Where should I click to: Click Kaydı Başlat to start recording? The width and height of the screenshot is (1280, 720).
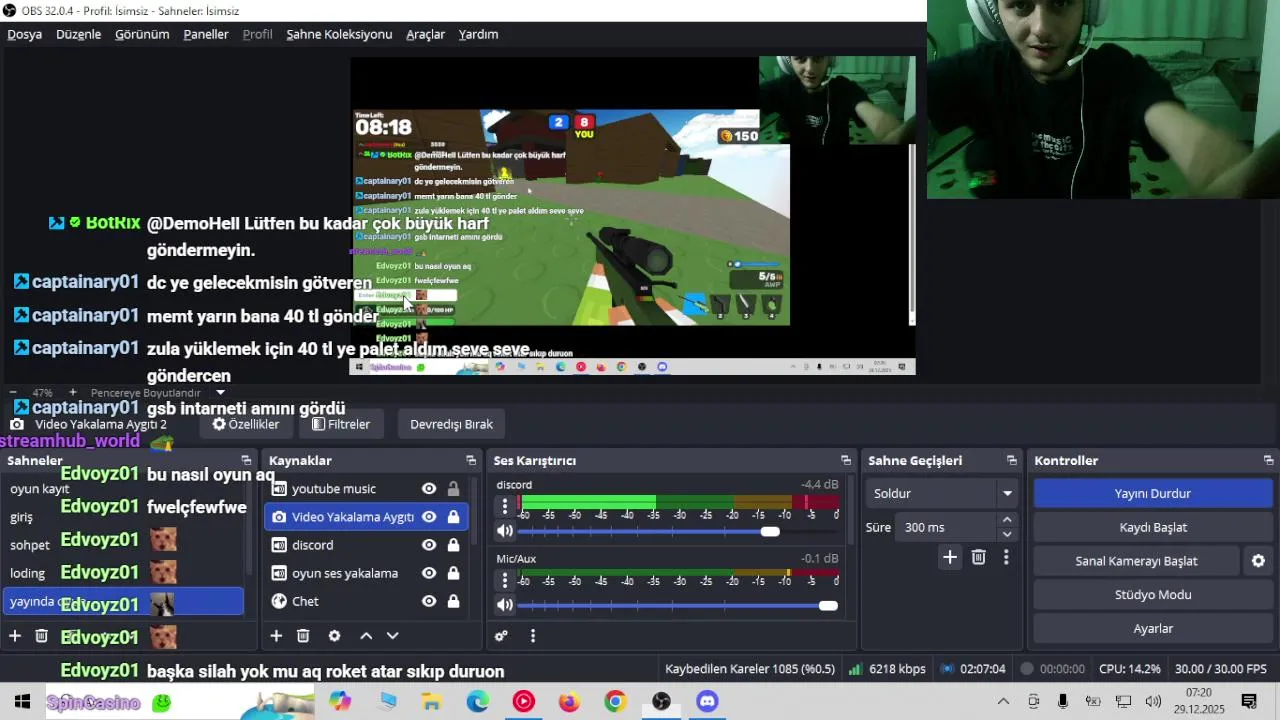[1152, 527]
